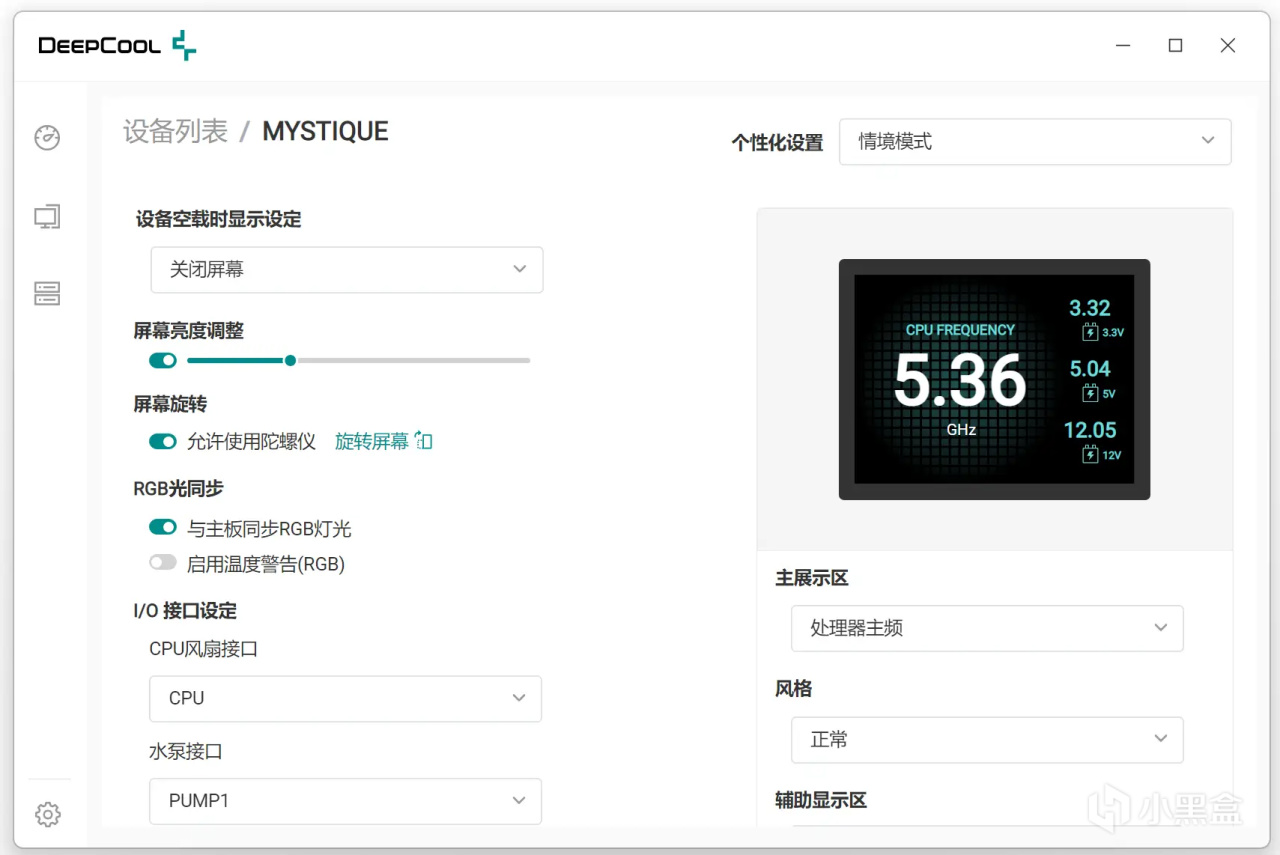1280x855 pixels.
Task: Click the 3.32 voltage value
Action: coord(1090,308)
